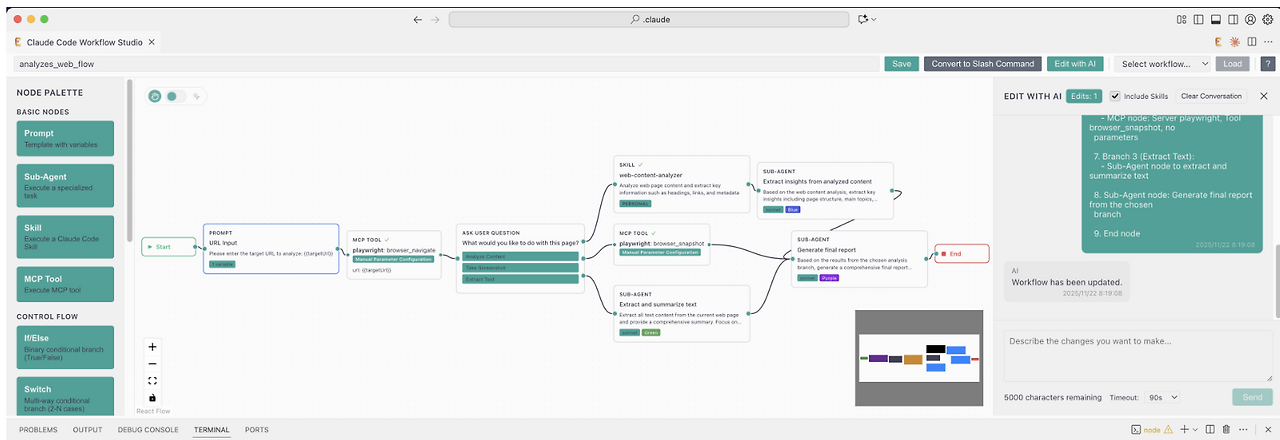1280x440 pixels.
Task: Toggle the Include Skills checkbox
Action: (x=1114, y=96)
